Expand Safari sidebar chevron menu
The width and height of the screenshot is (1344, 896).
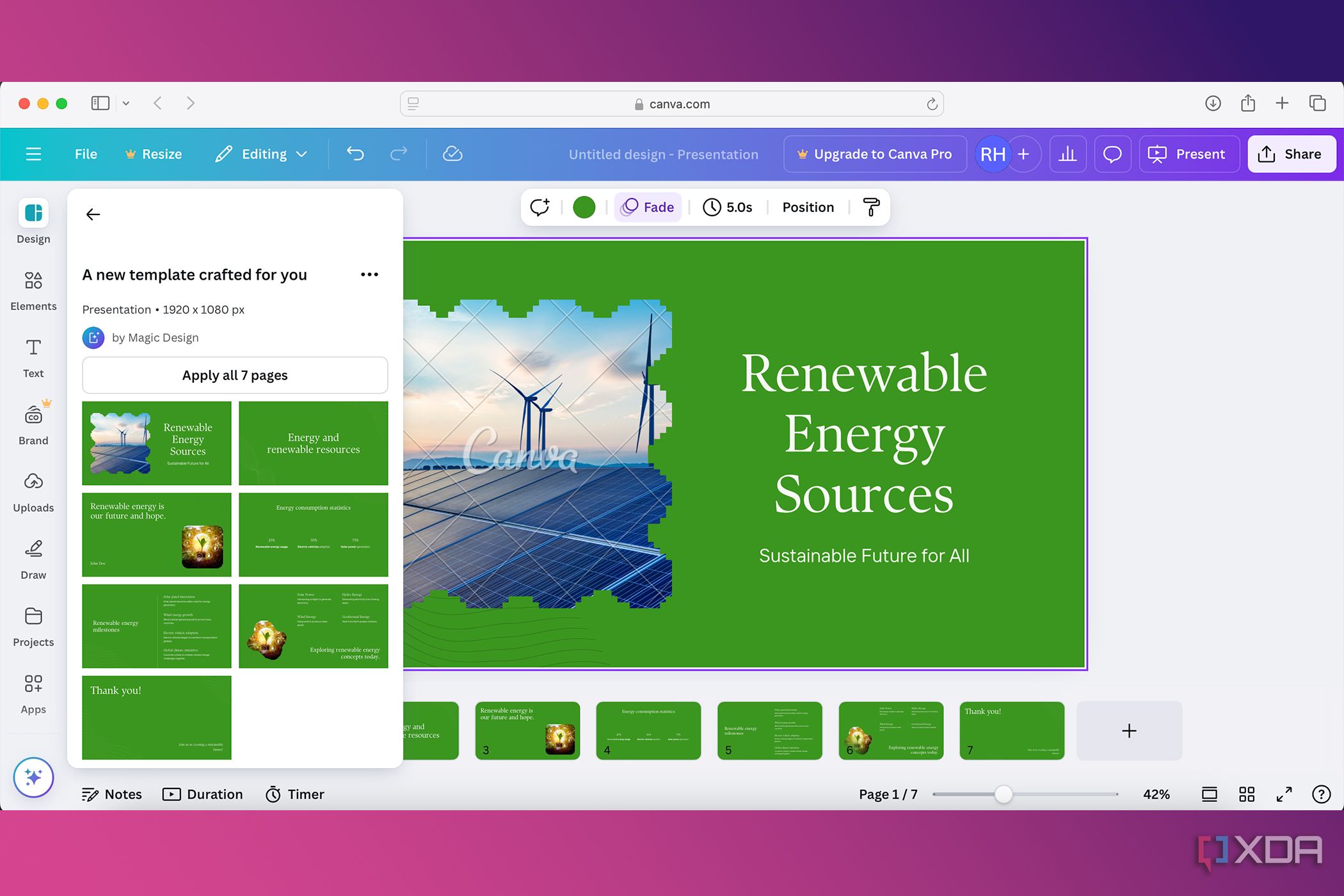(x=126, y=103)
